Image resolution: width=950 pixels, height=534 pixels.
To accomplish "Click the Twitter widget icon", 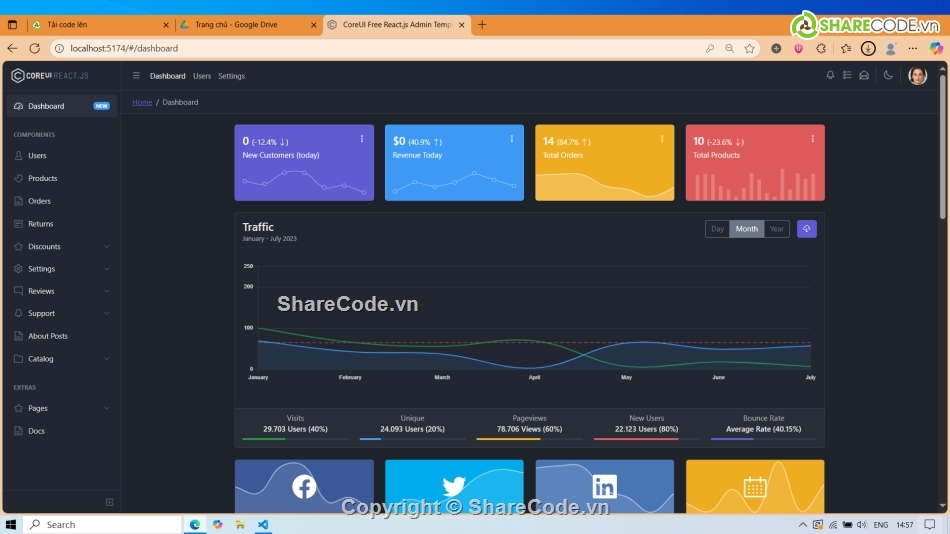I will (x=454, y=487).
